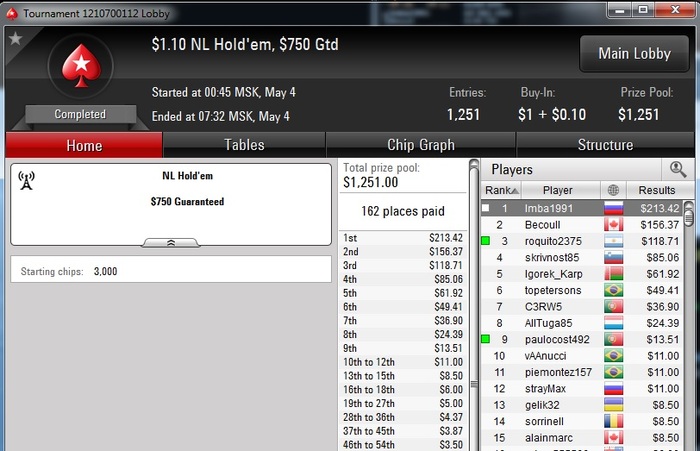Collapse the NL Hold'em info panel
This screenshot has height=451, width=700.
pos(171,242)
